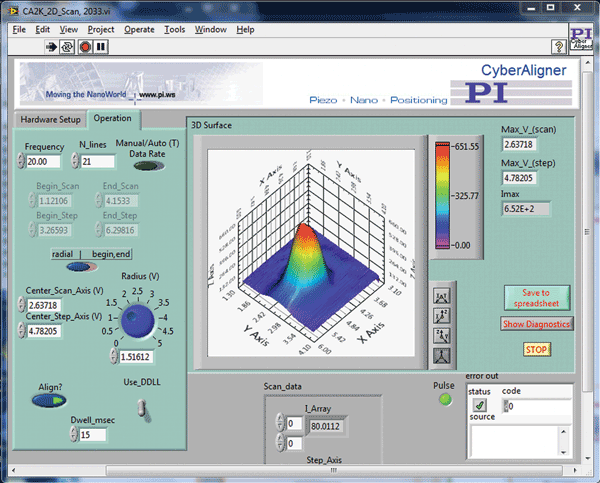Click the horizontal scrollbar thumb
This screenshot has height=483, width=600.
point(334,470)
